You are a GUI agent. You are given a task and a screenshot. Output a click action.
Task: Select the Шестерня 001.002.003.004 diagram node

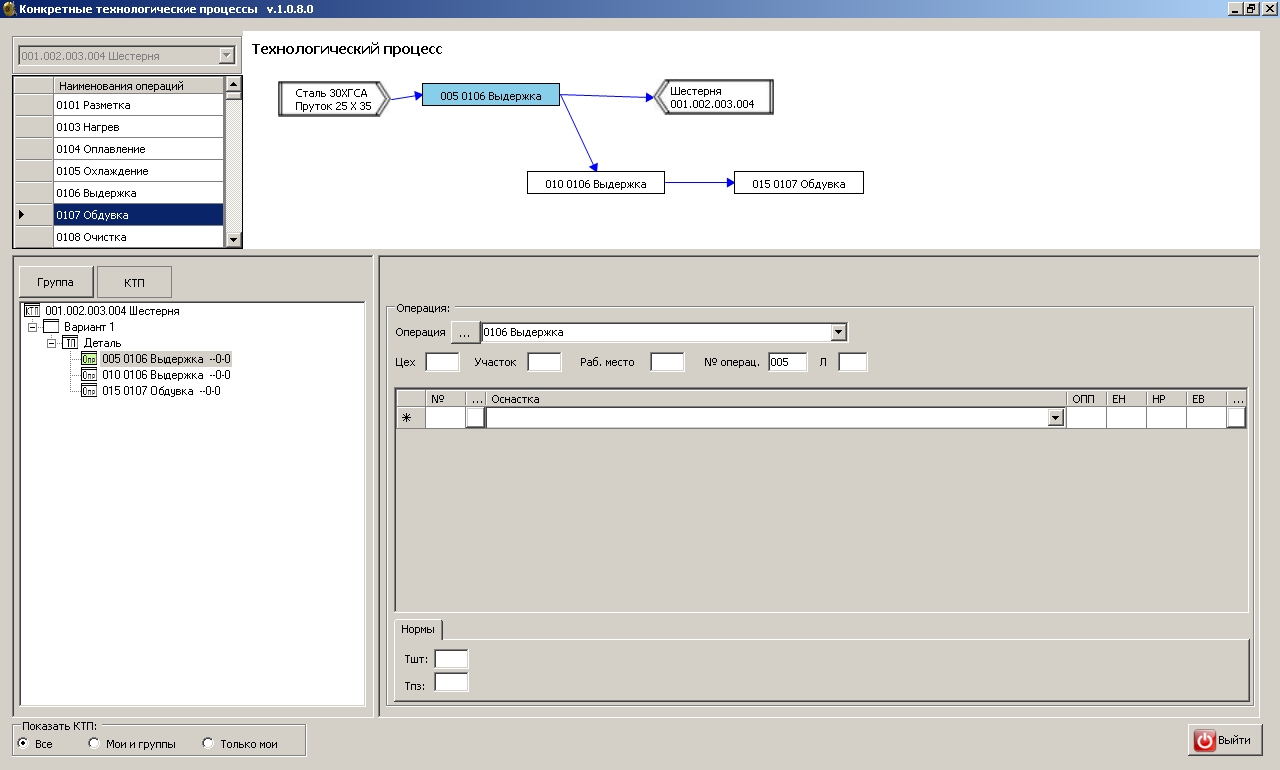pyautogui.click(x=713, y=97)
